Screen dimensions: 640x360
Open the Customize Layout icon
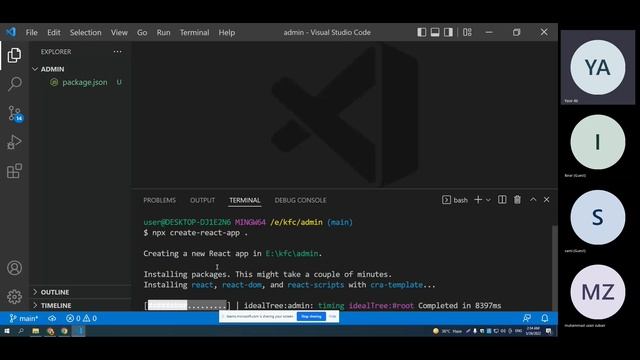(x=467, y=32)
